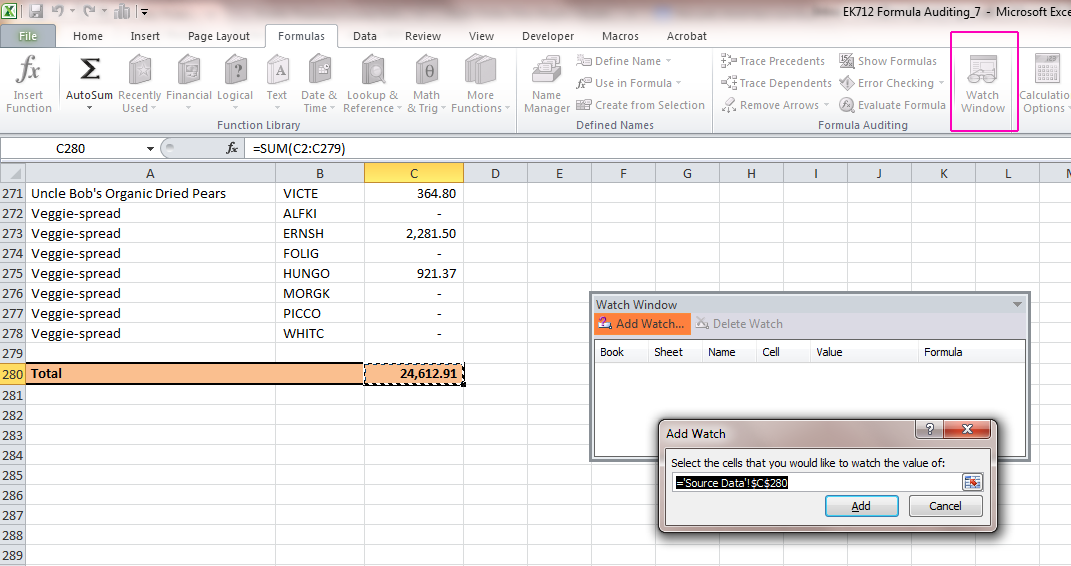Switch to the Home tab

coord(88,36)
